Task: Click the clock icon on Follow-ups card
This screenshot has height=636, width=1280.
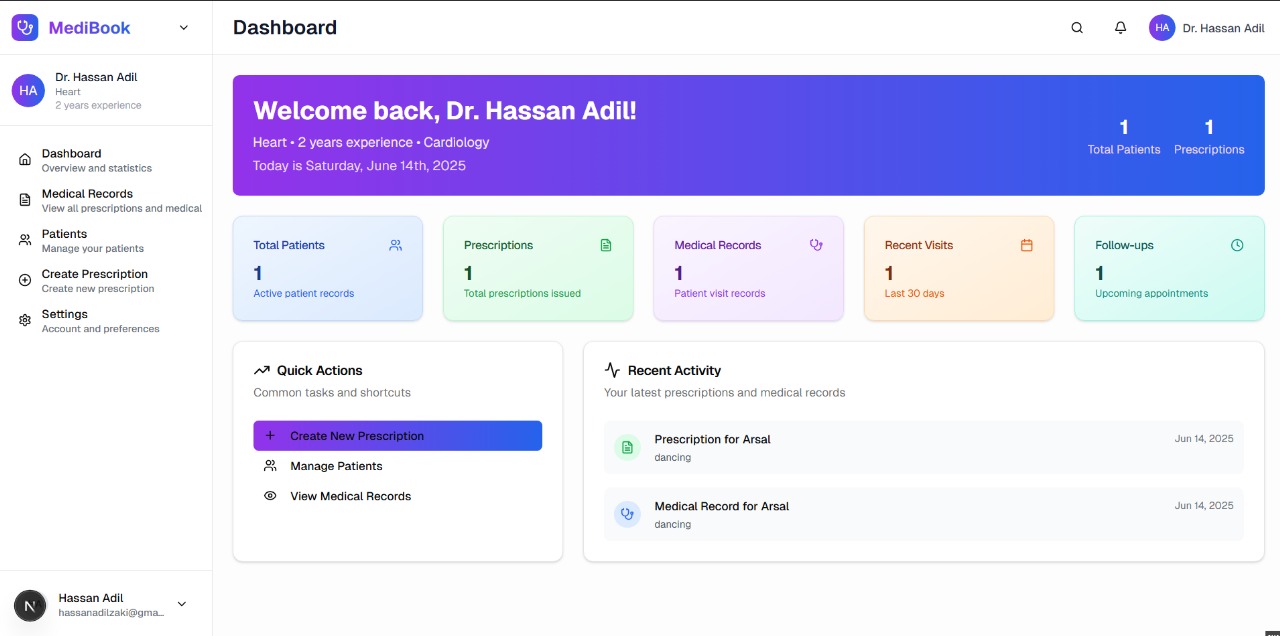Action: click(x=1237, y=245)
